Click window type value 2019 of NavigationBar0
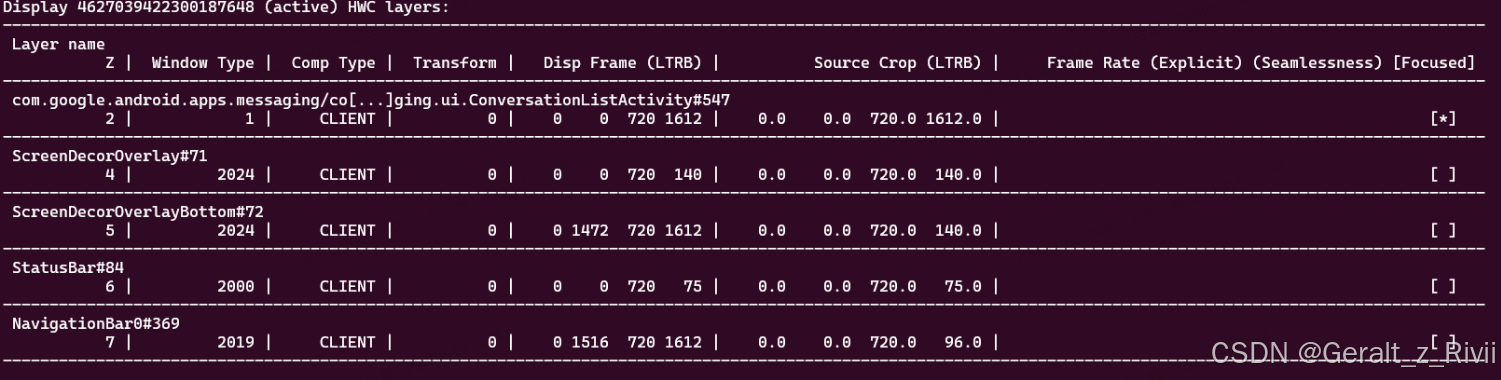 tap(236, 343)
